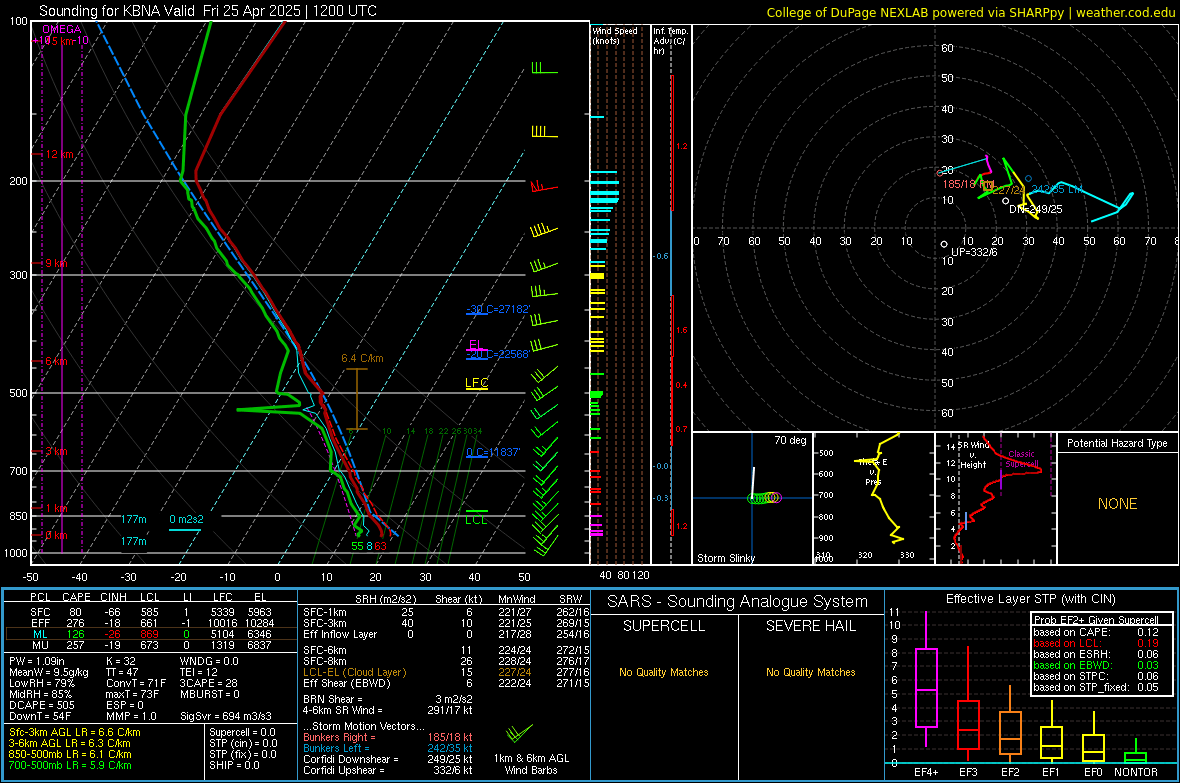Click the 'Classic Supercell' label in SR Wind plot
This screenshot has width=1180, height=783.
(x=1021, y=459)
